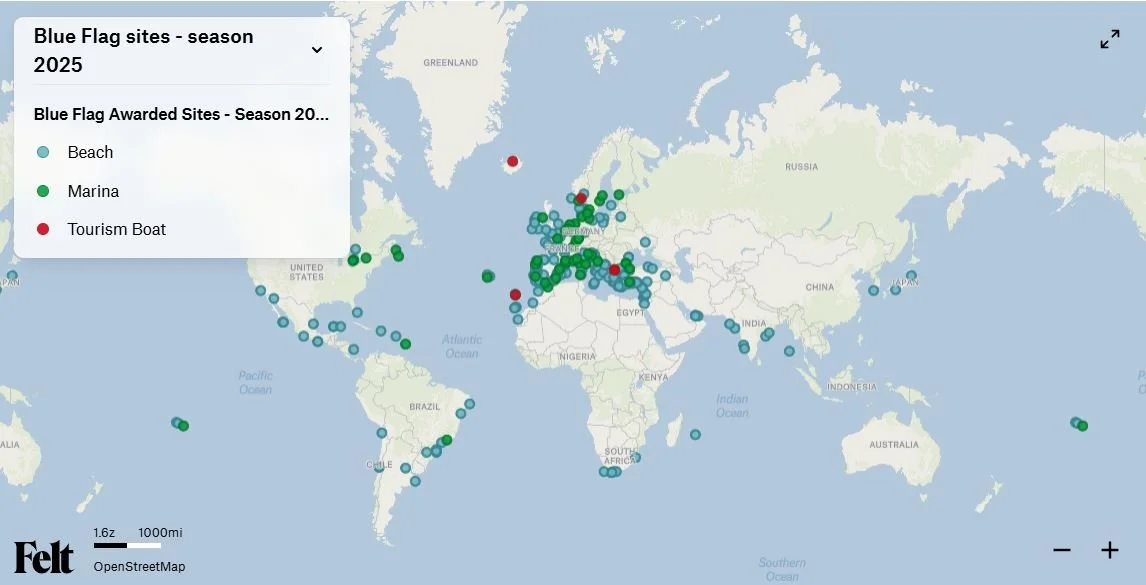Click the CHINA map label
1146x585 pixels.
pyautogui.click(x=819, y=287)
